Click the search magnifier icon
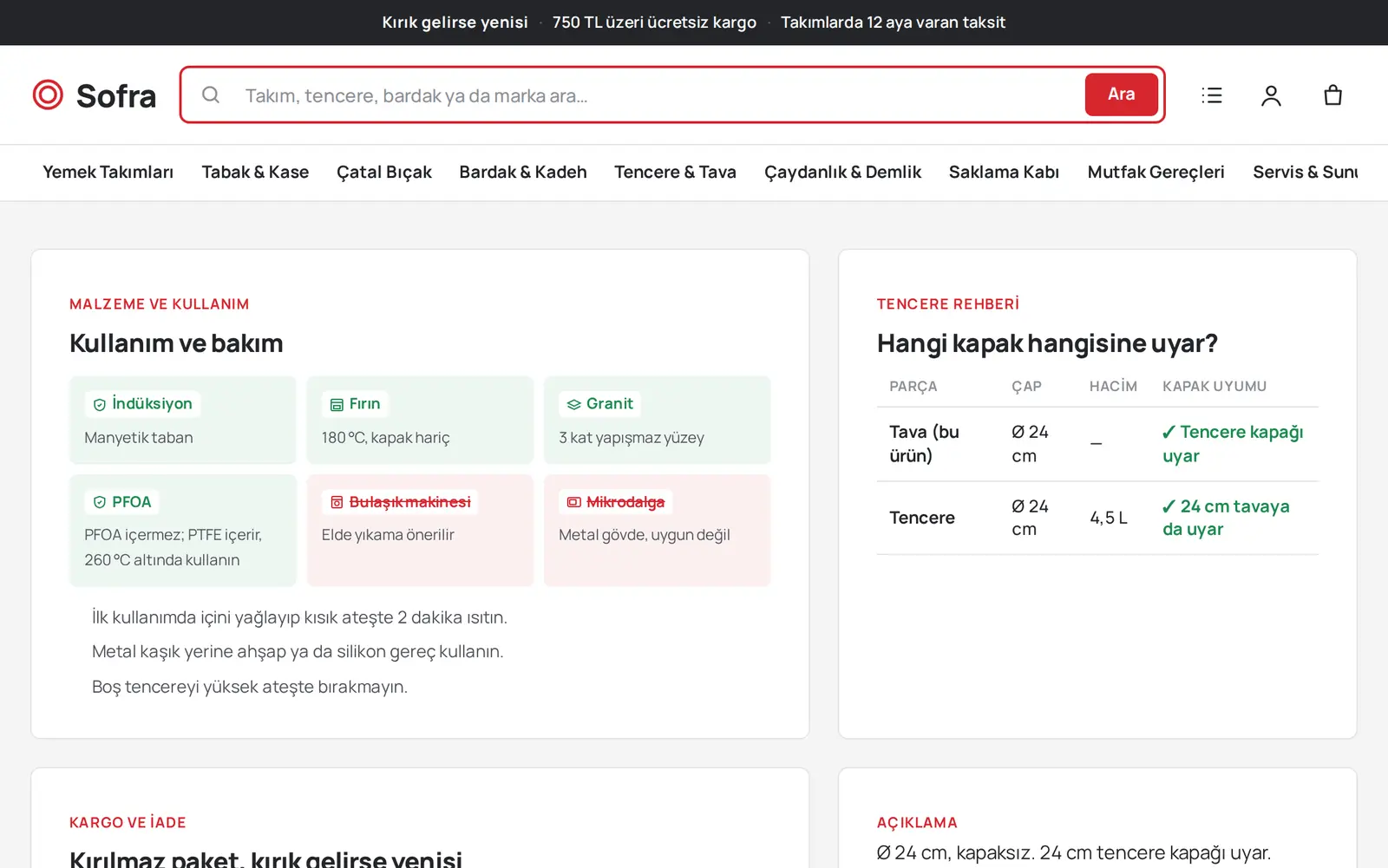Image resolution: width=1388 pixels, height=868 pixels. coord(211,95)
